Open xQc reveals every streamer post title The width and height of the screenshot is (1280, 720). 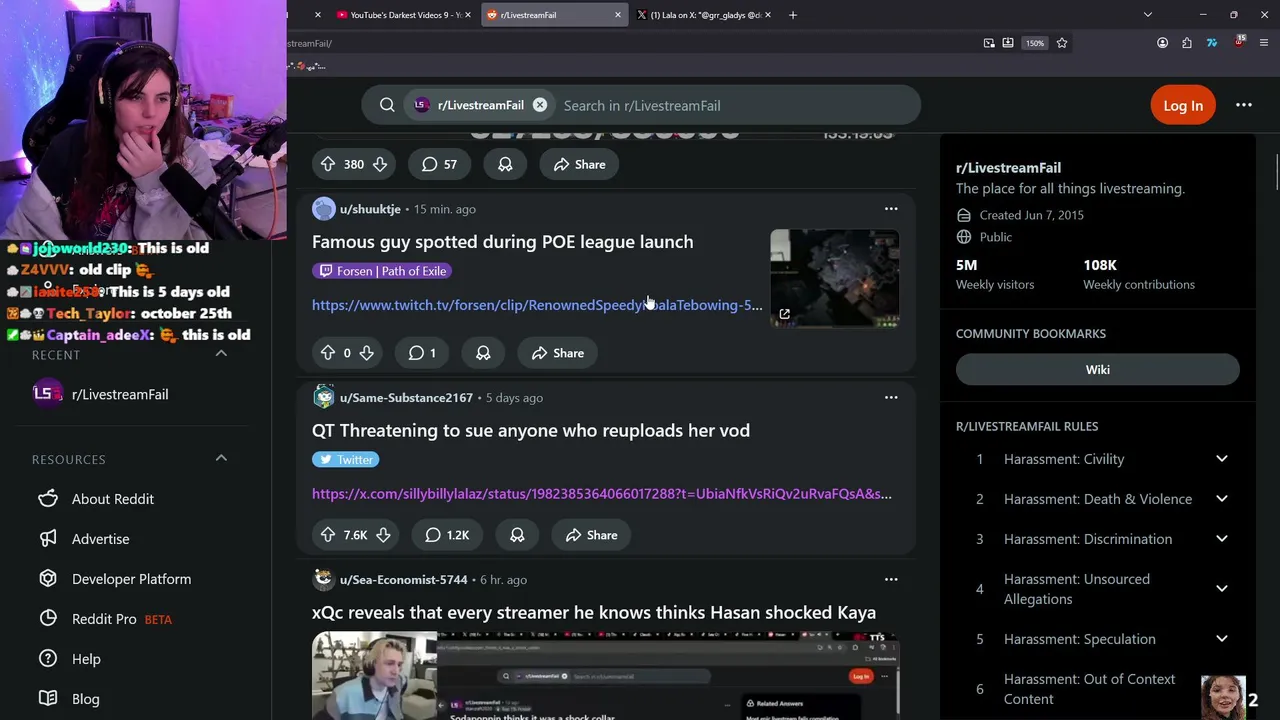point(594,612)
